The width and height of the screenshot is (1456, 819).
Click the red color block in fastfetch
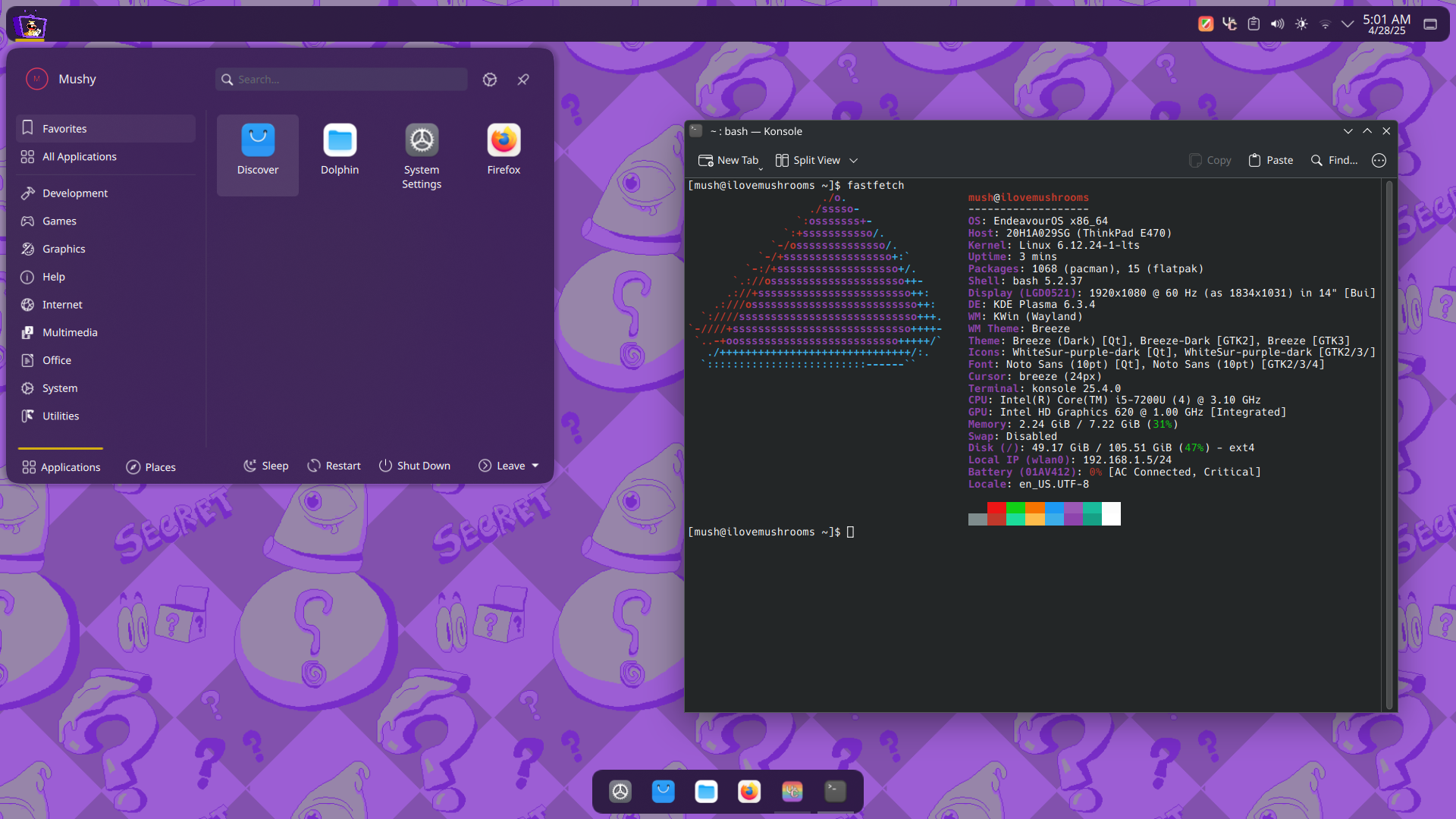(996, 508)
